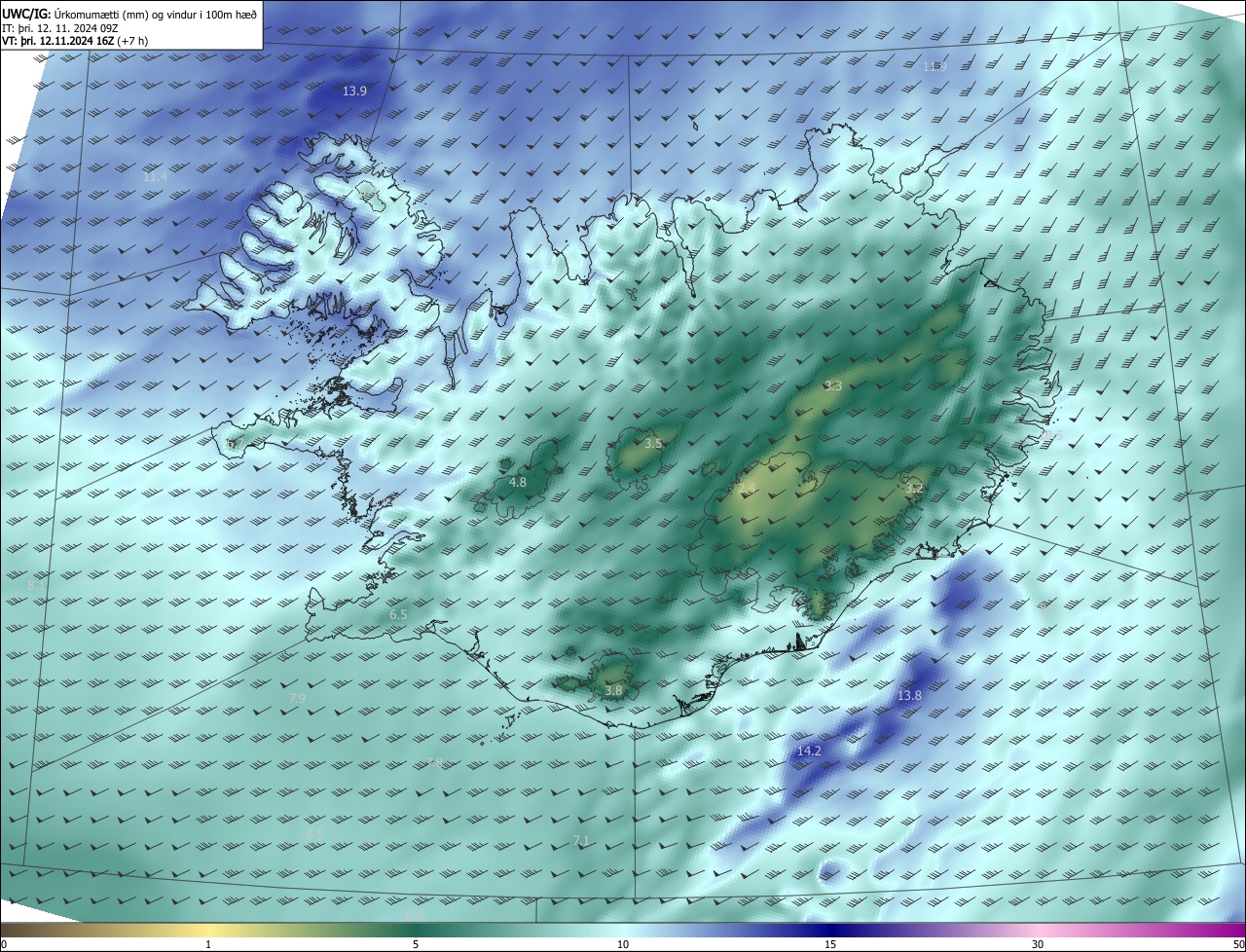Click the 3.8 value label
This screenshot has width=1246, height=952.
[613, 691]
